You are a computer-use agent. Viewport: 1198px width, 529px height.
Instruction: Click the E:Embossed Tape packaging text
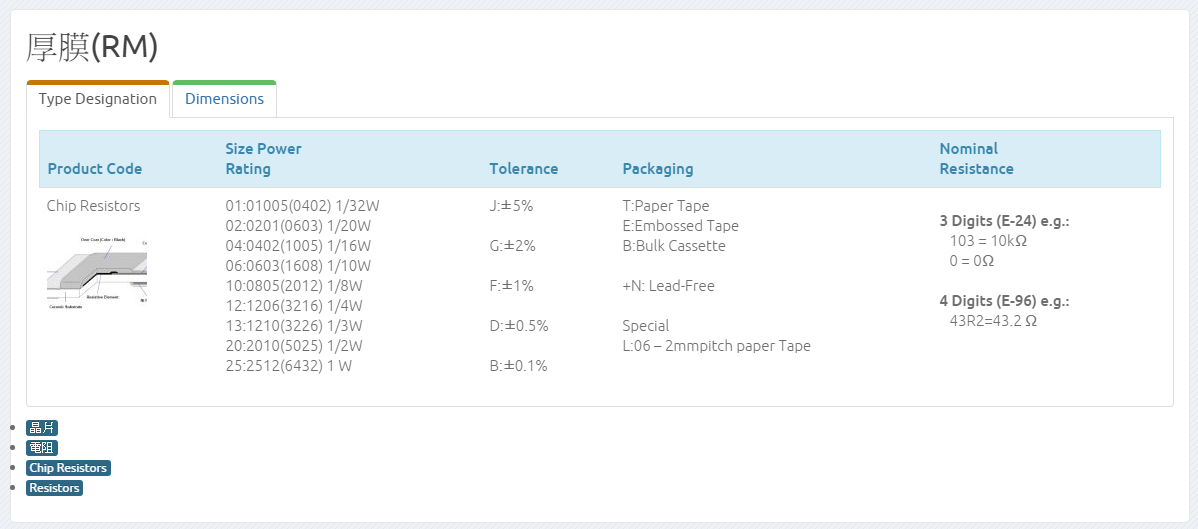680,226
